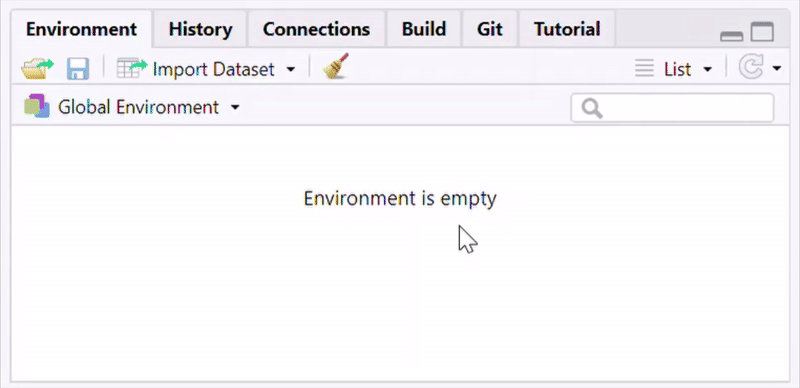Screen dimensions: 800x388
Task: Clear objects with the broom icon
Action: 336,66
